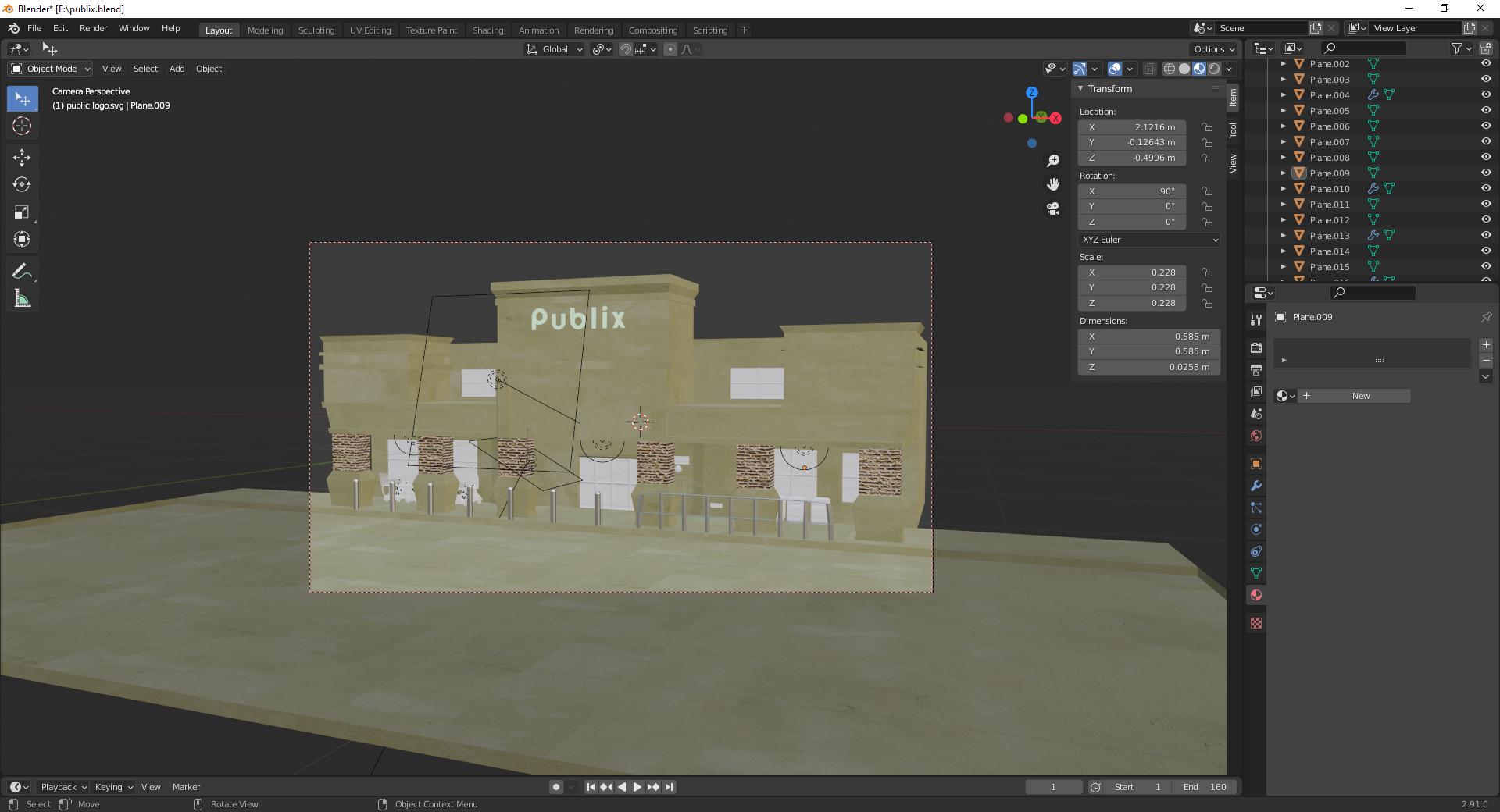Image resolution: width=1500 pixels, height=812 pixels.
Task: Open the View Layer properties tab
Action: coord(1255,392)
